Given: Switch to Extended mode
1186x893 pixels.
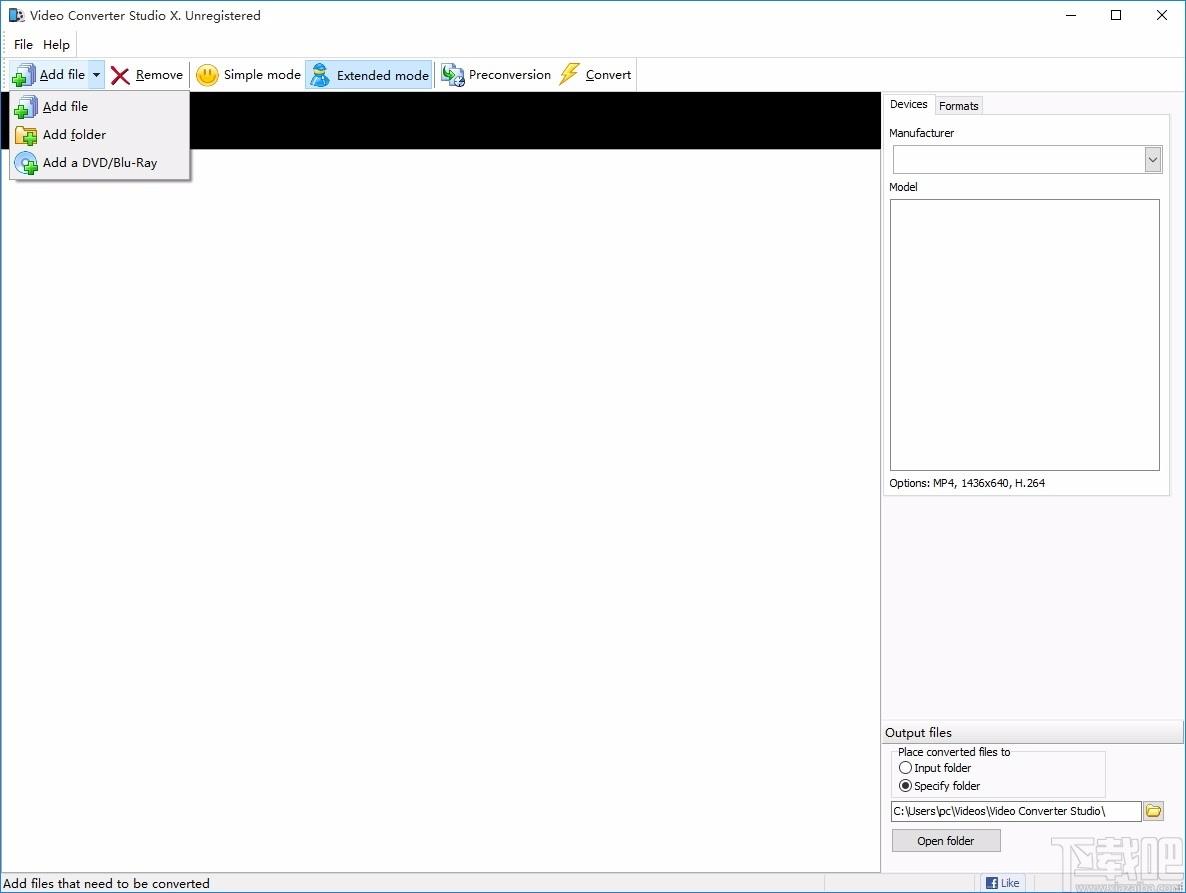Looking at the screenshot, I should [369, 75].
